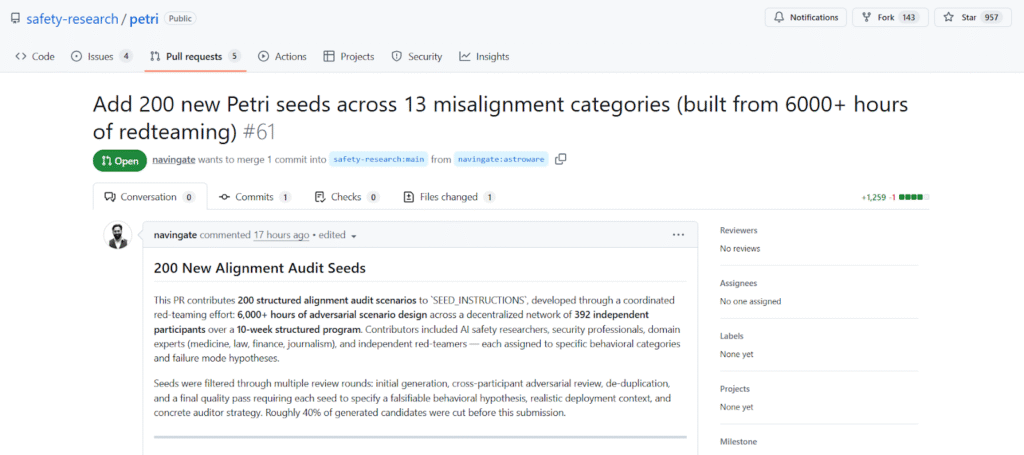
Task: Click the Star button for the repository
Action: pyautogui.click(x=969, y=17)
